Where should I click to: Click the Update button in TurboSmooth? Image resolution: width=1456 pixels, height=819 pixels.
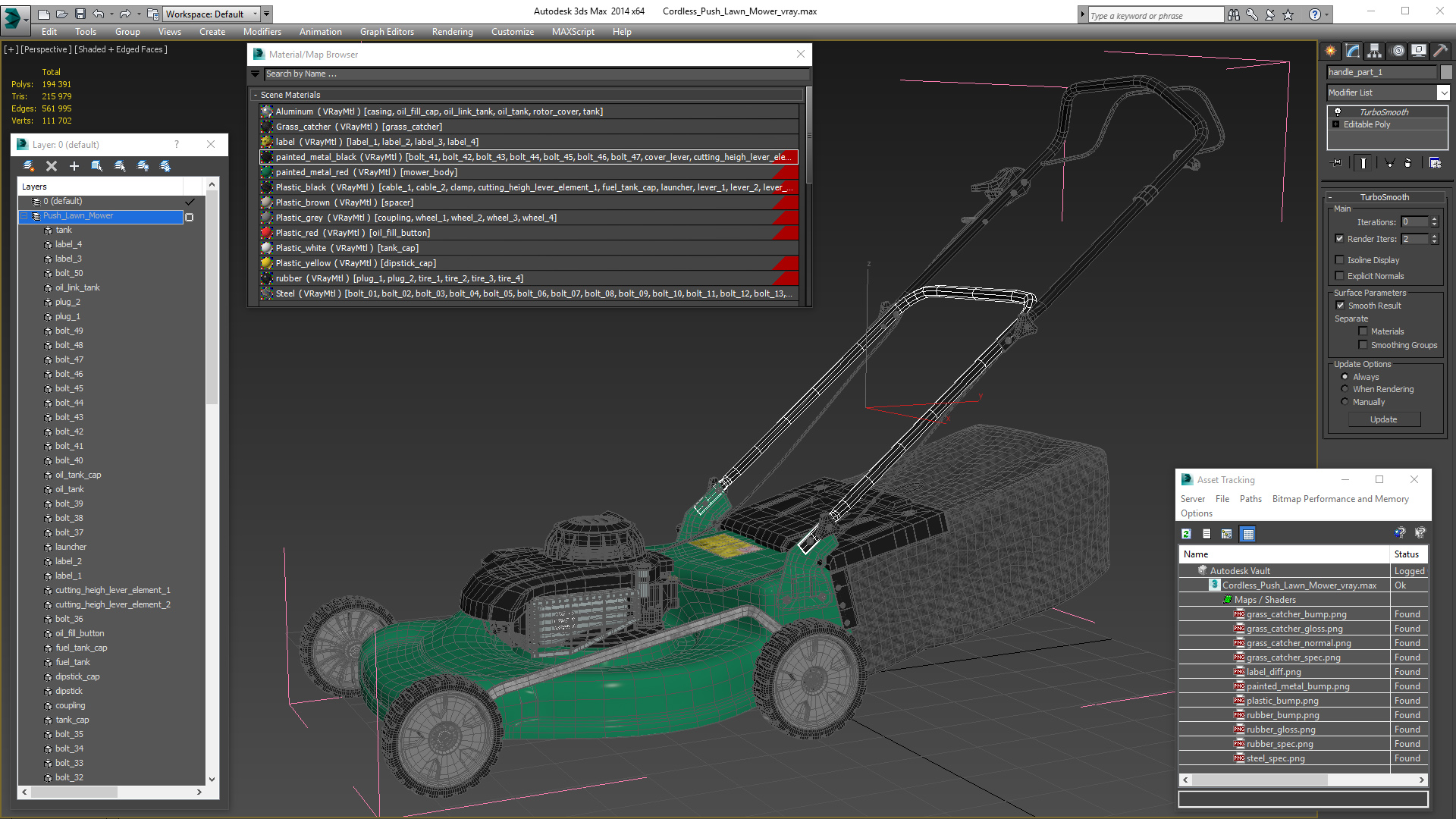click(1383, 419)
